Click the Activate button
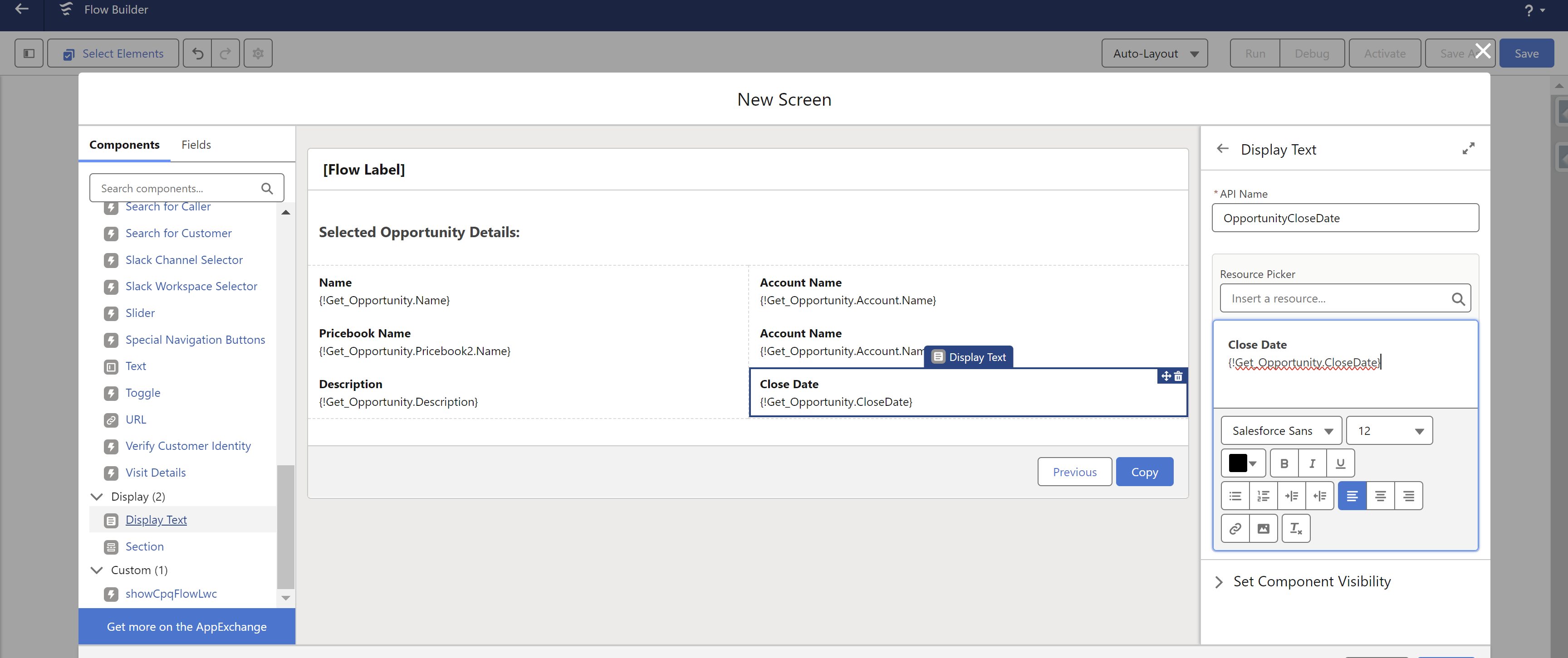 tap(1385, 54)
